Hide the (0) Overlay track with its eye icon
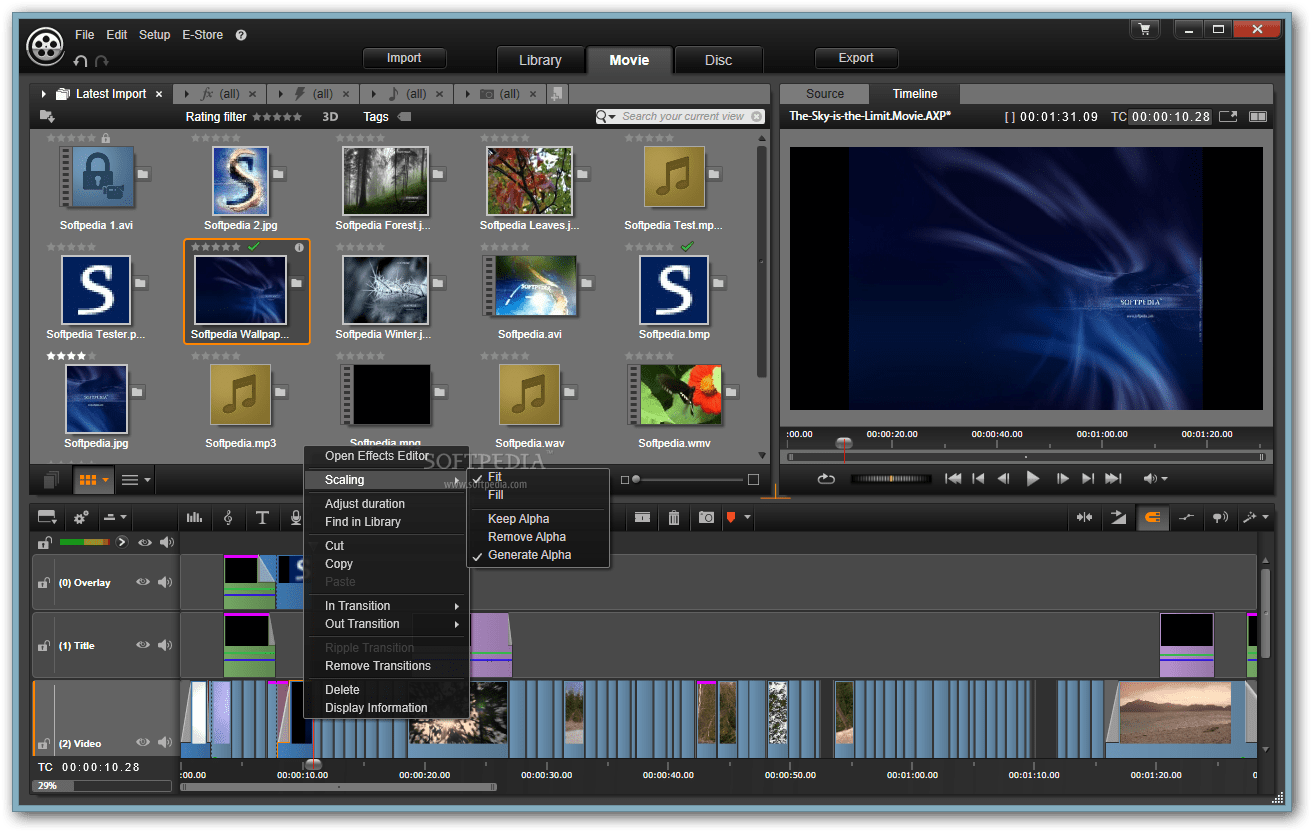The width and height of the screenshot is (1312, 832). 143,582
